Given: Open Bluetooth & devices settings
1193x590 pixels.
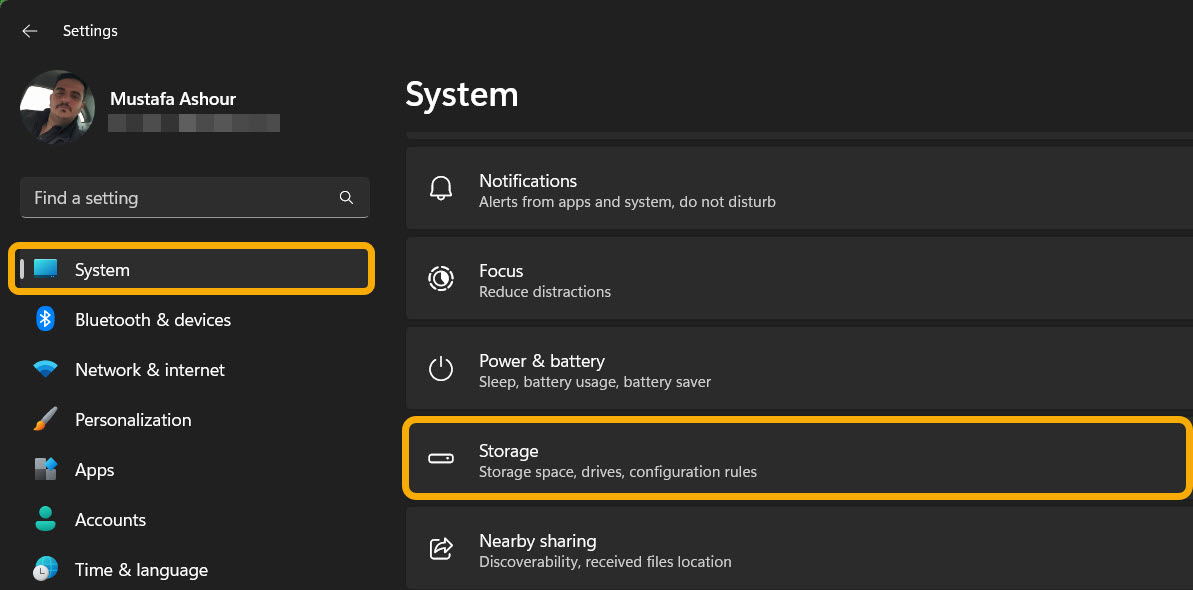Looking at the screenshot, I should (x=152, y=319).
